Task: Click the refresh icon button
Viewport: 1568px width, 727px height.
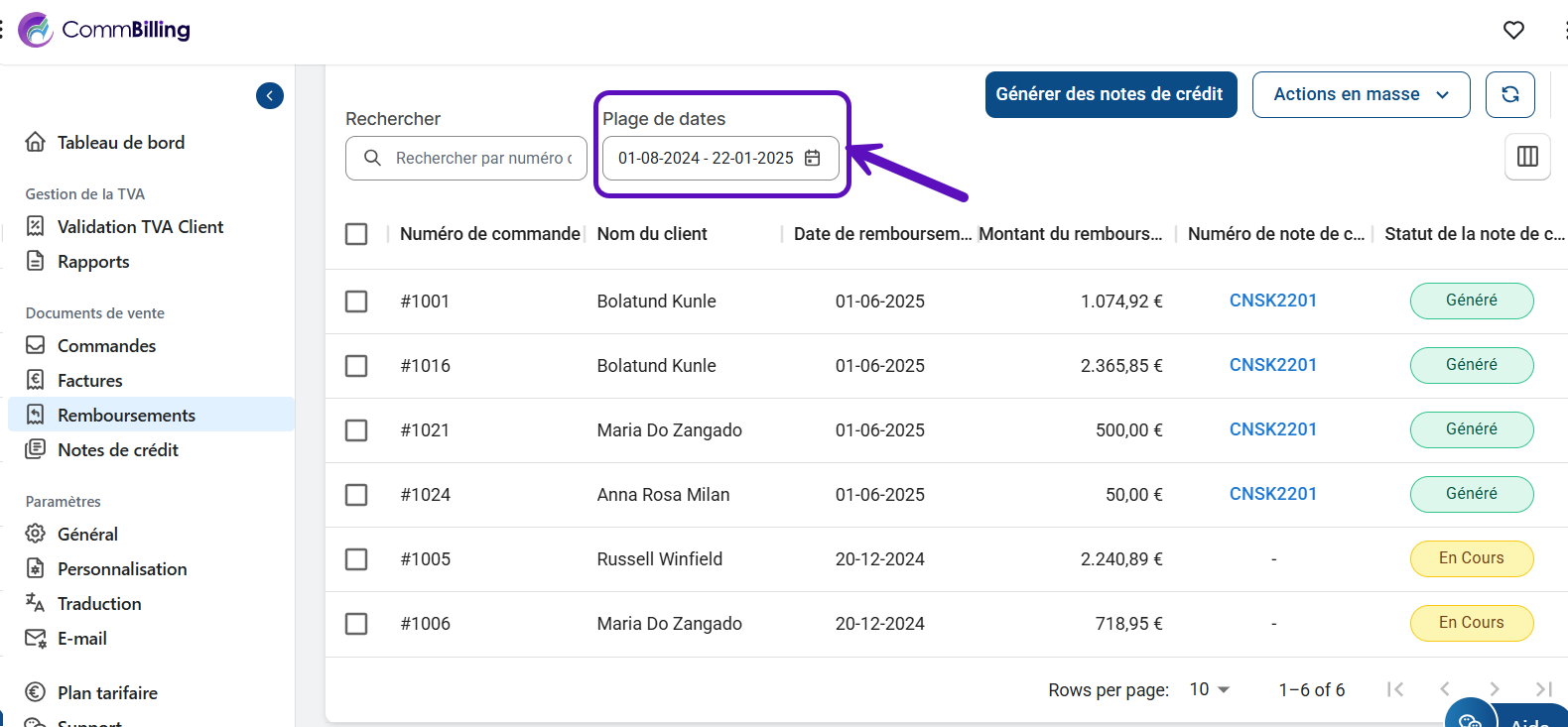Action: (x=1509, y=94)
